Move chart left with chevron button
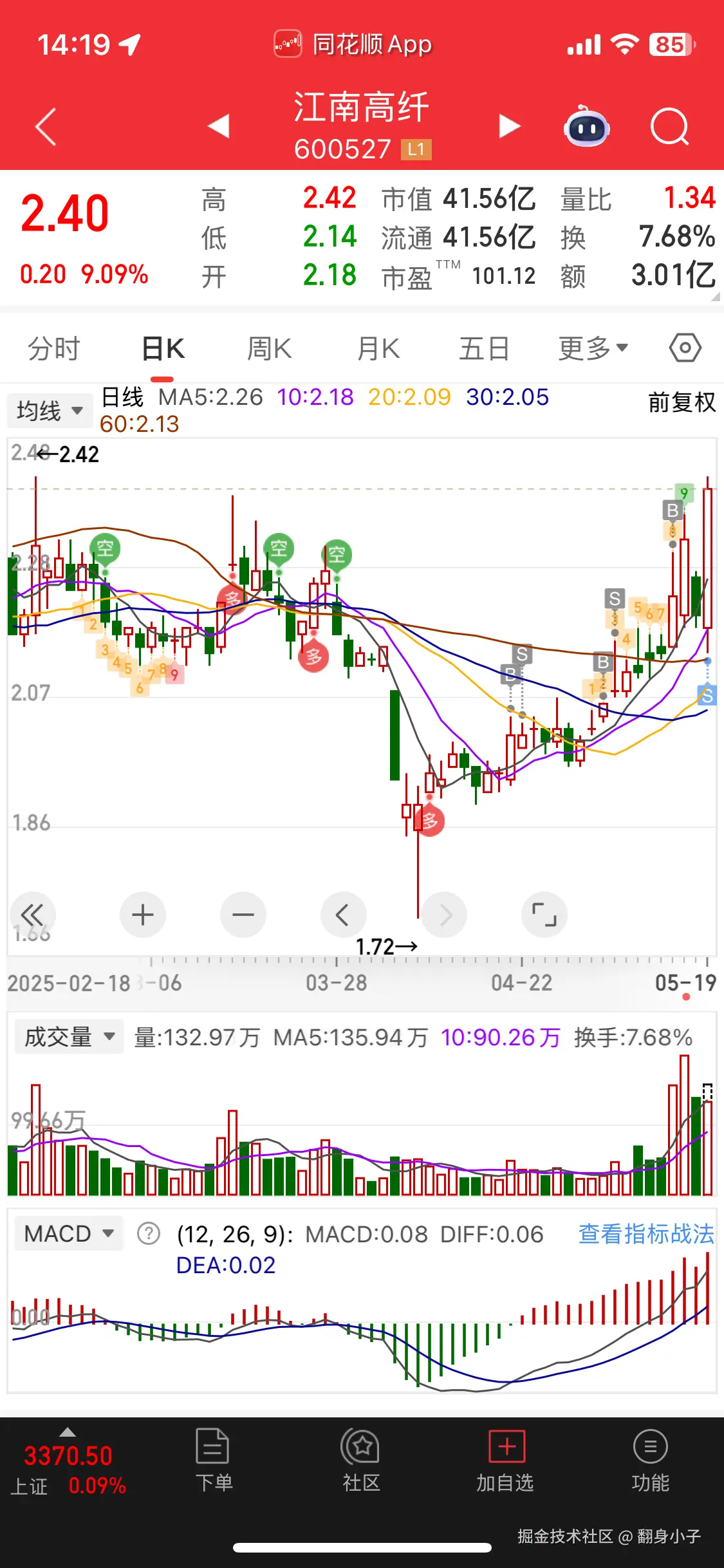 coord(344,915)
